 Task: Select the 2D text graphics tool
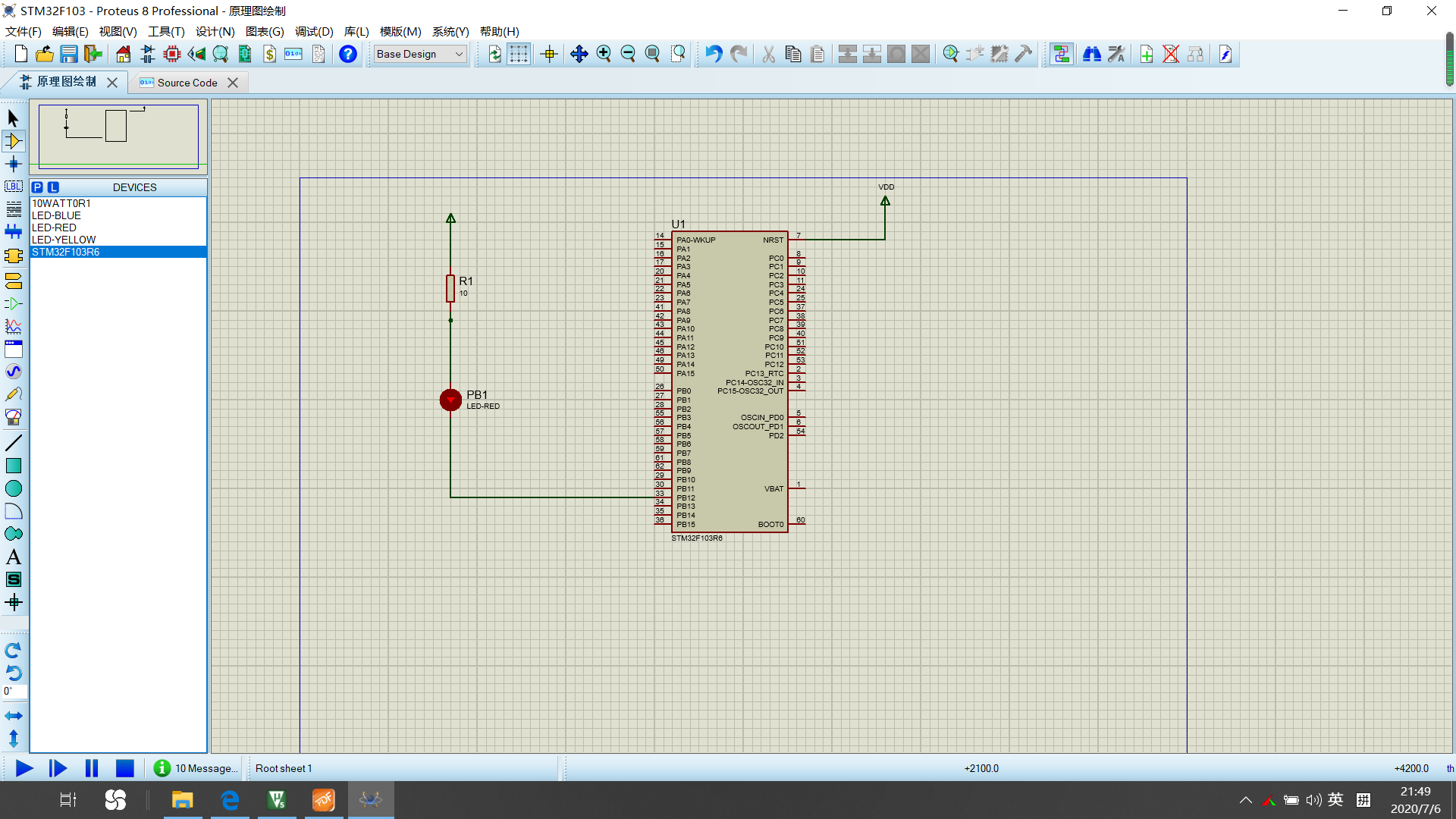click(13, 557)
